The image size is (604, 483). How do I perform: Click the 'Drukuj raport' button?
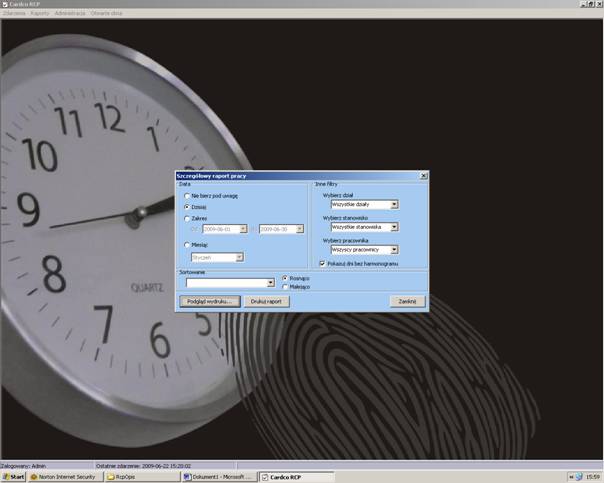click(266, 302)
